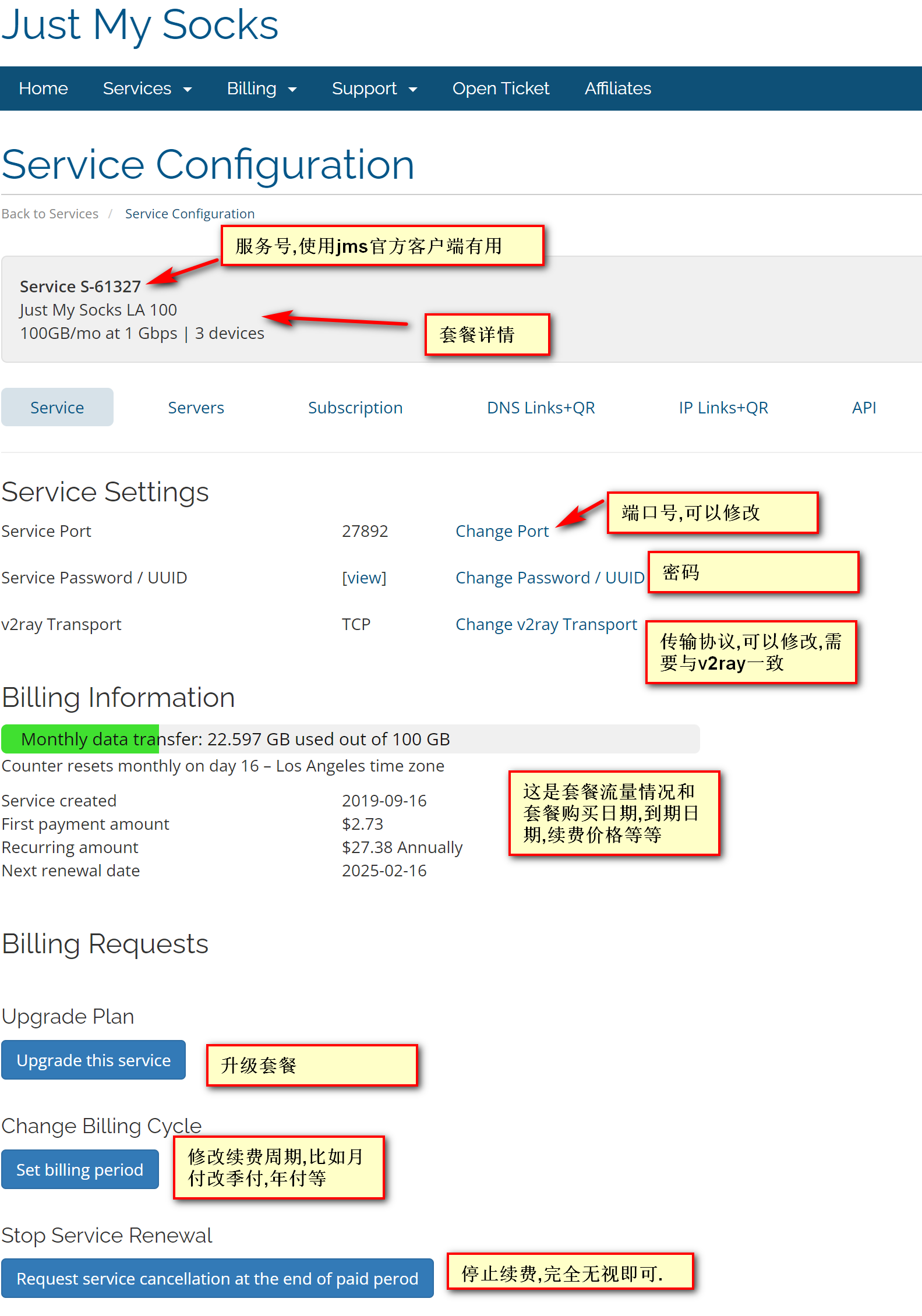
Task: Click the Stop Service Renewal subheading
Action: click(107, 1235)
